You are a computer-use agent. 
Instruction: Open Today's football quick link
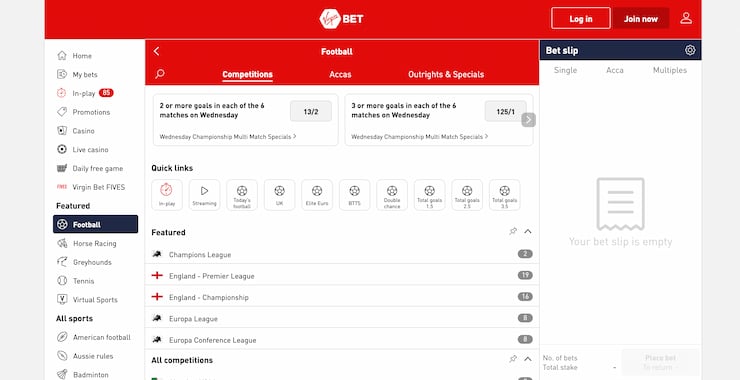coord(242,195)
